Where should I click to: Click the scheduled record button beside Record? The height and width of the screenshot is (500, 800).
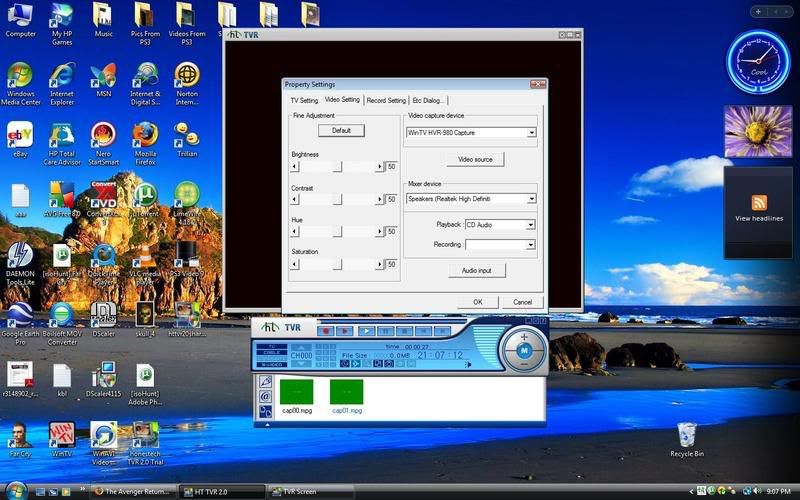coord(344,331)
